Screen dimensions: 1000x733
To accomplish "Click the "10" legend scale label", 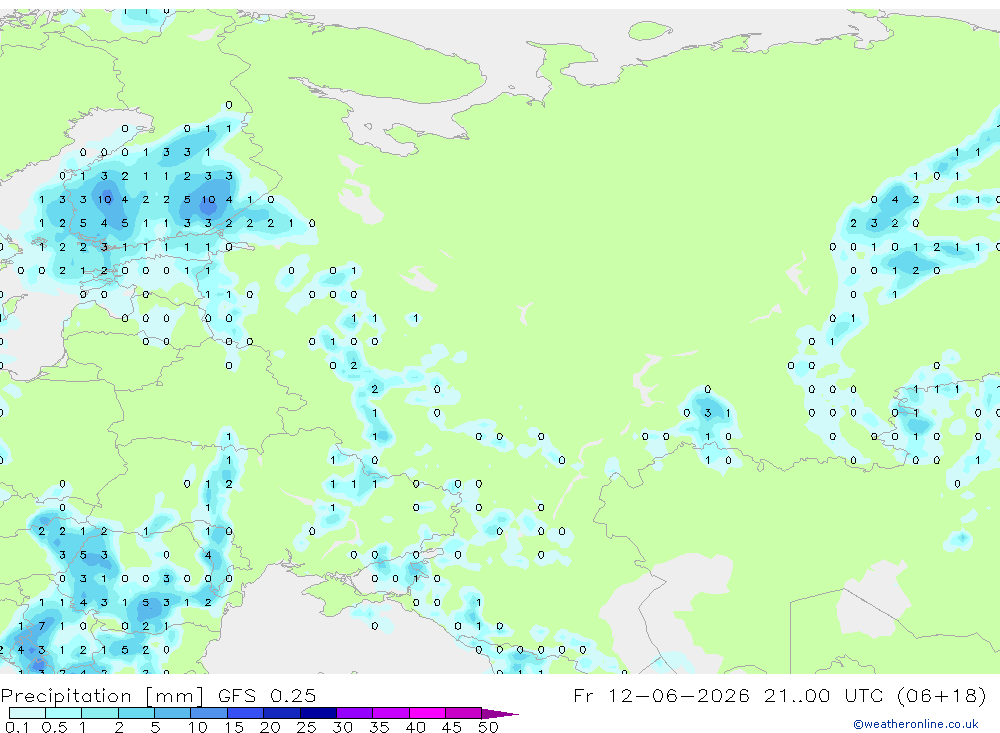I will tap(197, 727).
